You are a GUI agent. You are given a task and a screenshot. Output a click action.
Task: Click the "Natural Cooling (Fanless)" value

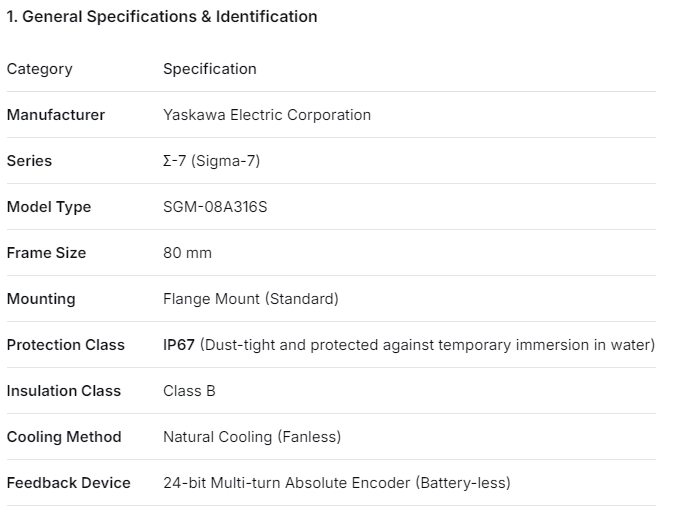252,437
